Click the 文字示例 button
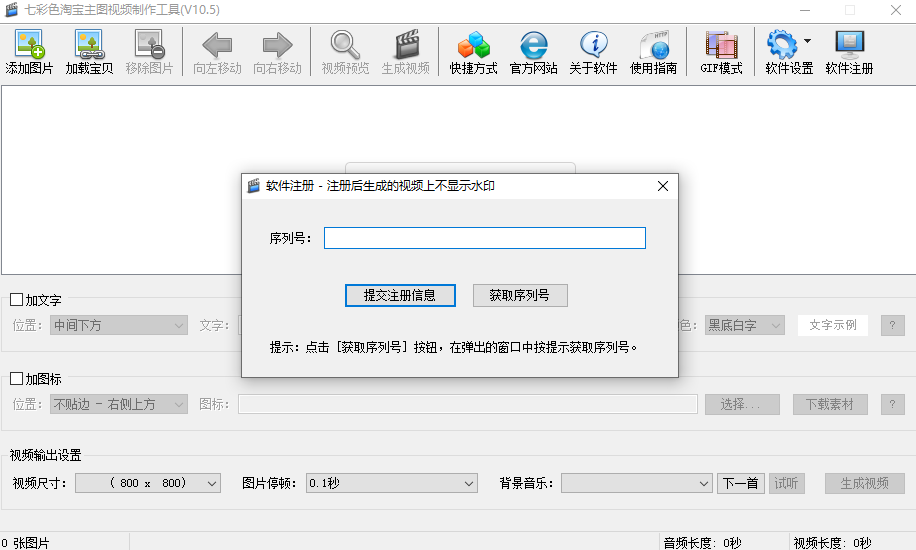Screen dimensions: 916x550 point(832,325)
